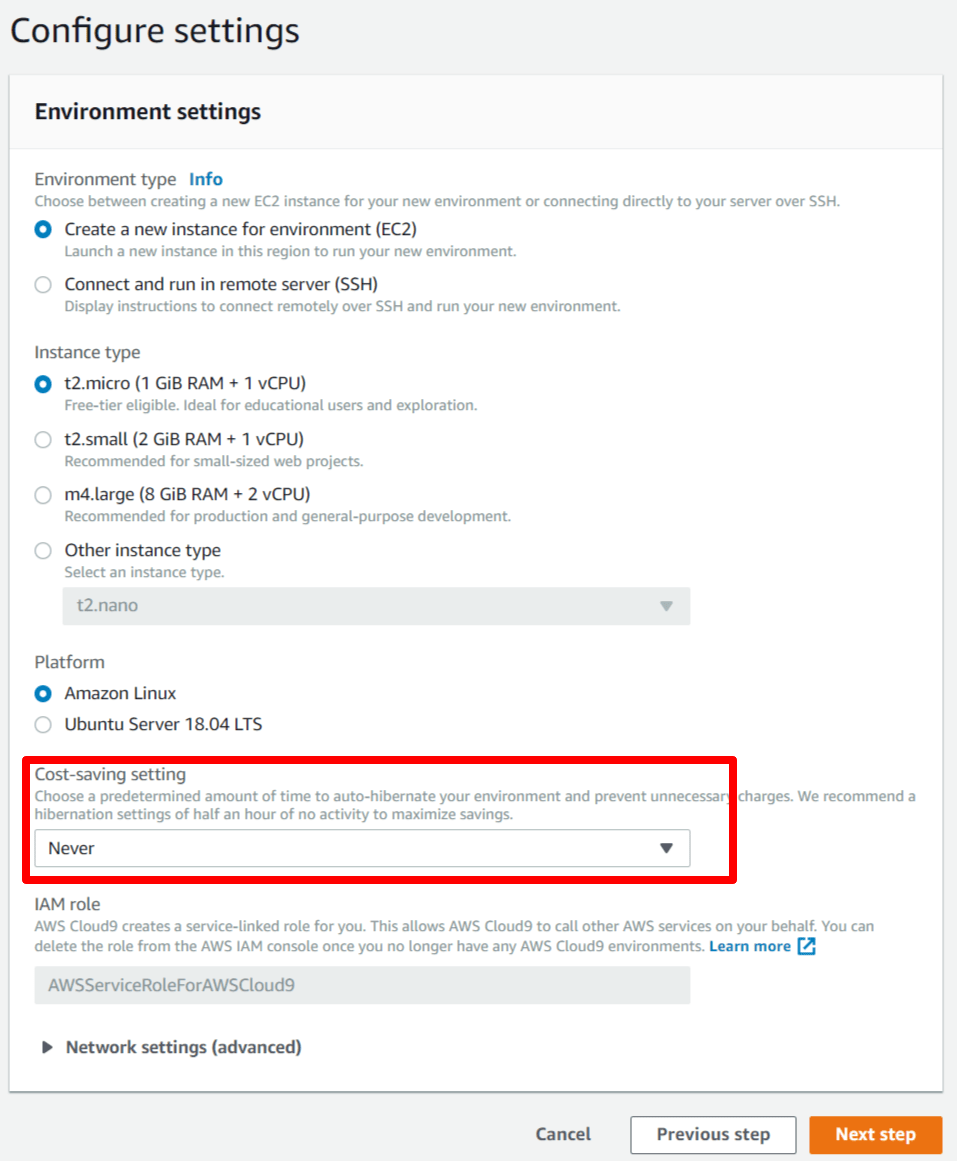
Task: Choose the t2.small instance type
Action: pyautogui.click(x=43, y=439)
